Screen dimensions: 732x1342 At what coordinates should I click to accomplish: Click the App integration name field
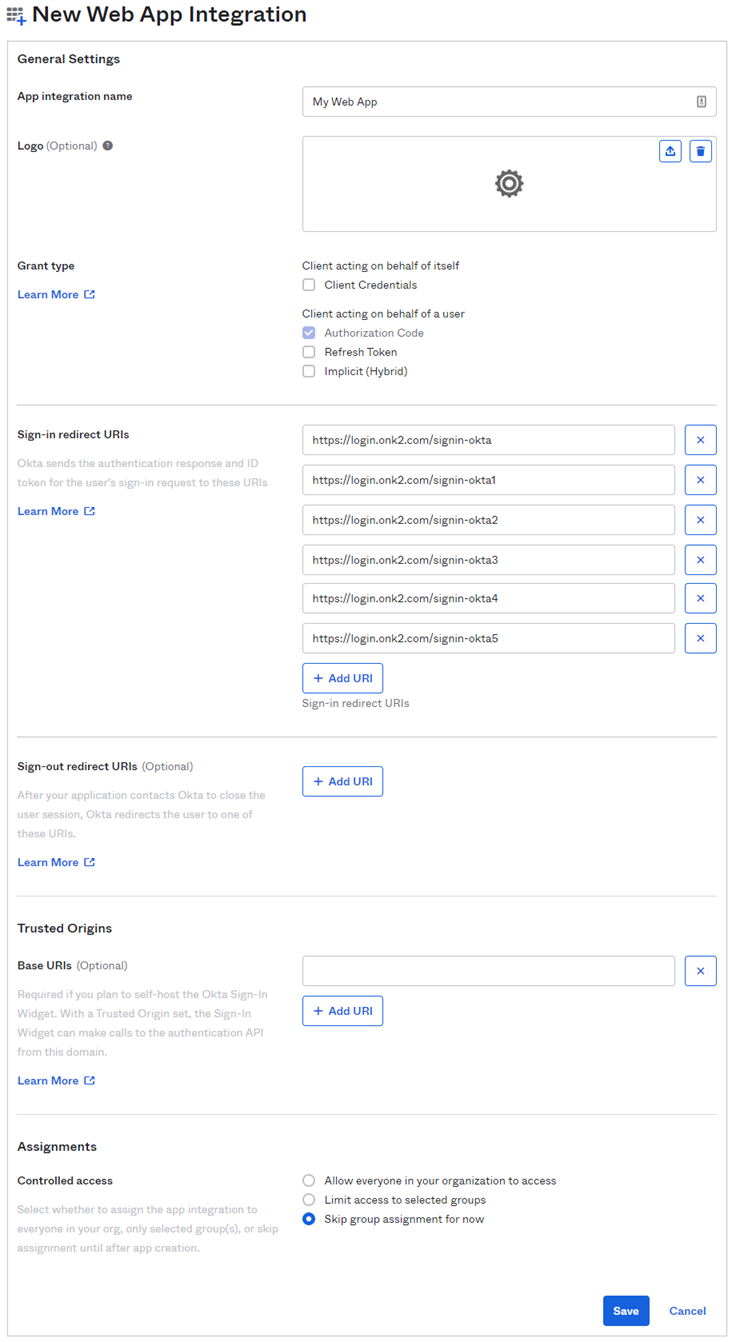pyautogui.click(x=500, y=102)
